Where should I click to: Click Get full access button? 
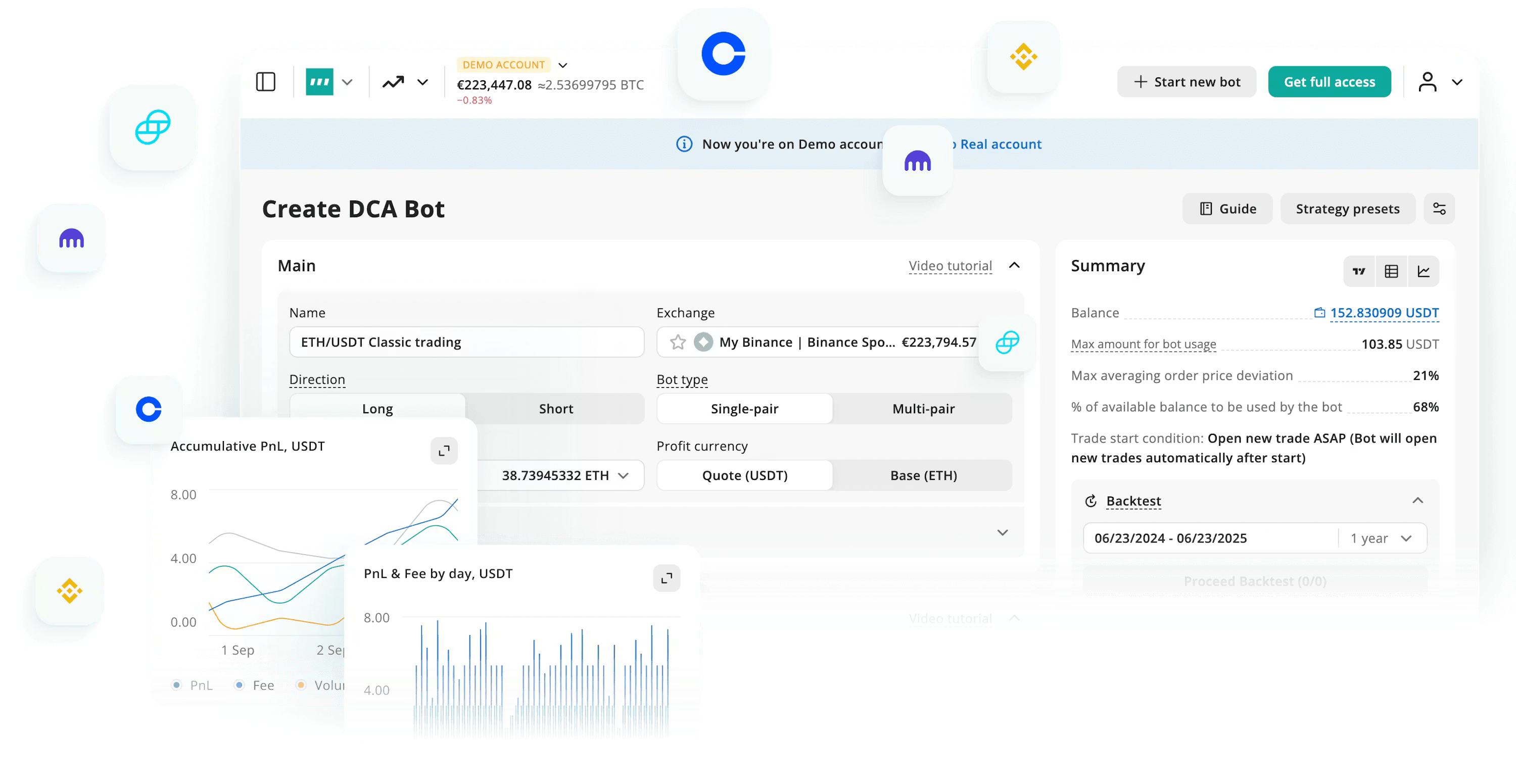[x=1329, y=82]
